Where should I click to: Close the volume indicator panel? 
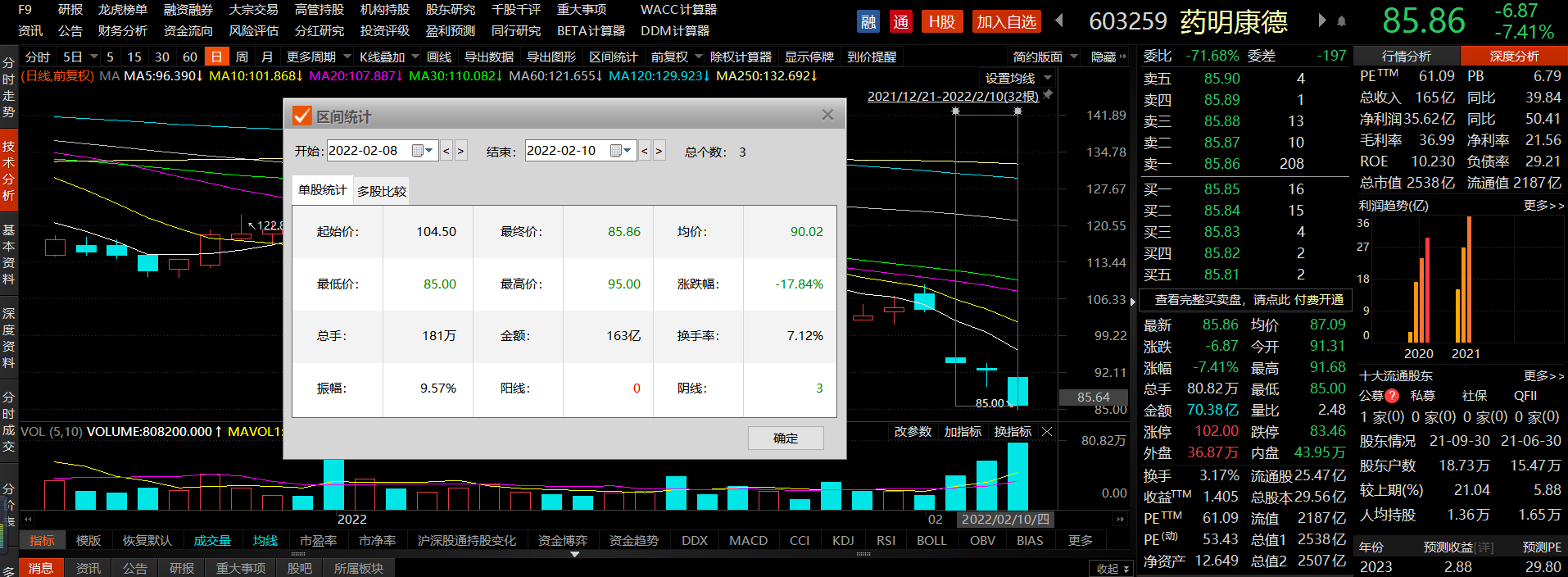click(1047, 432)
